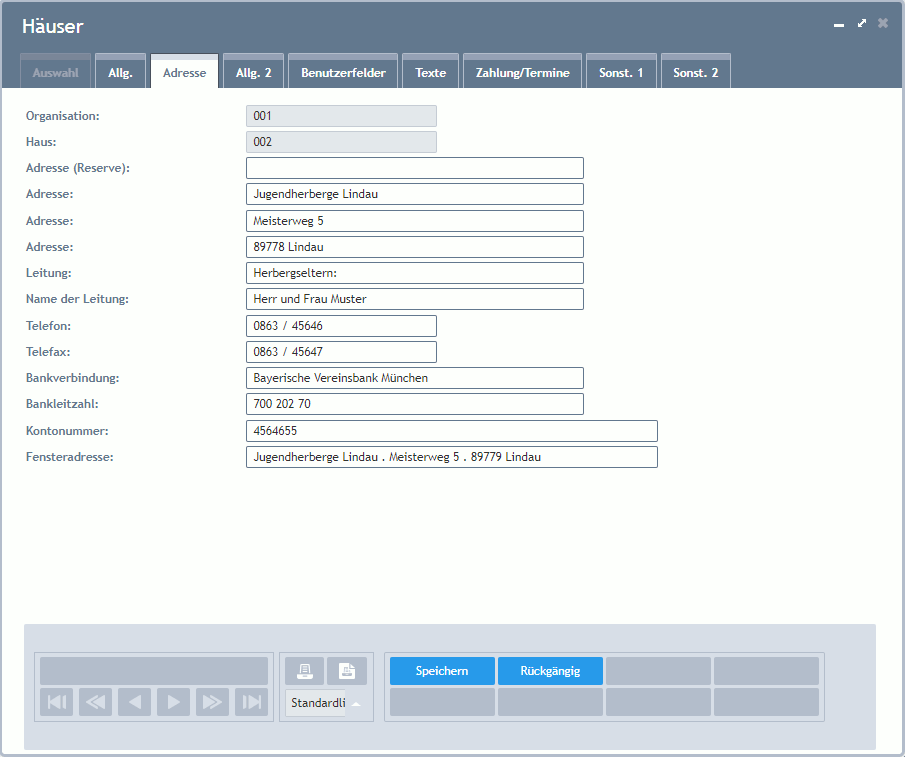
Task: Click the "Telefon:" label
Action: pyautogui.click(x=48, y=326)
